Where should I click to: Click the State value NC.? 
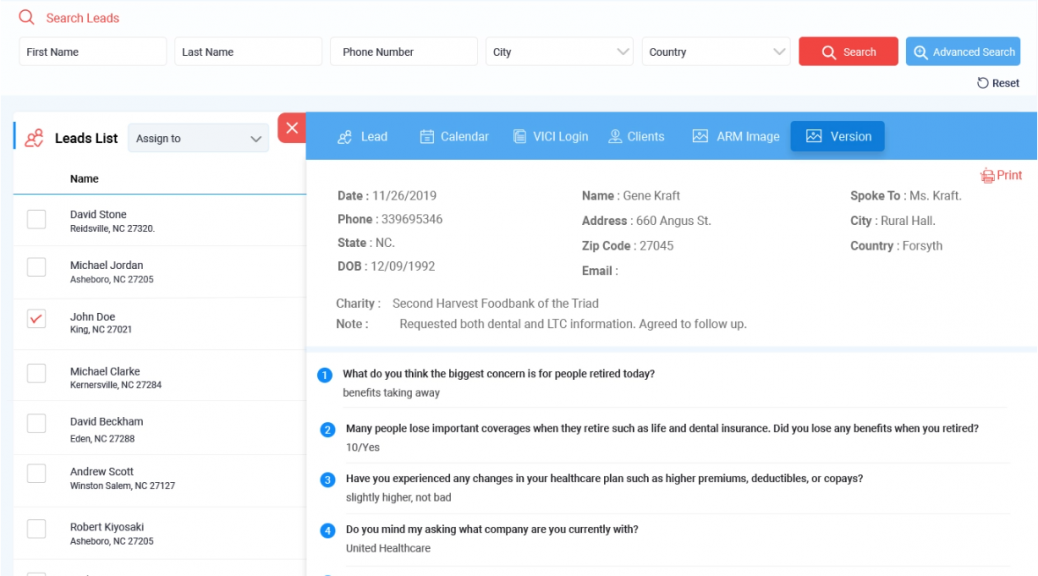pos(385,243)
